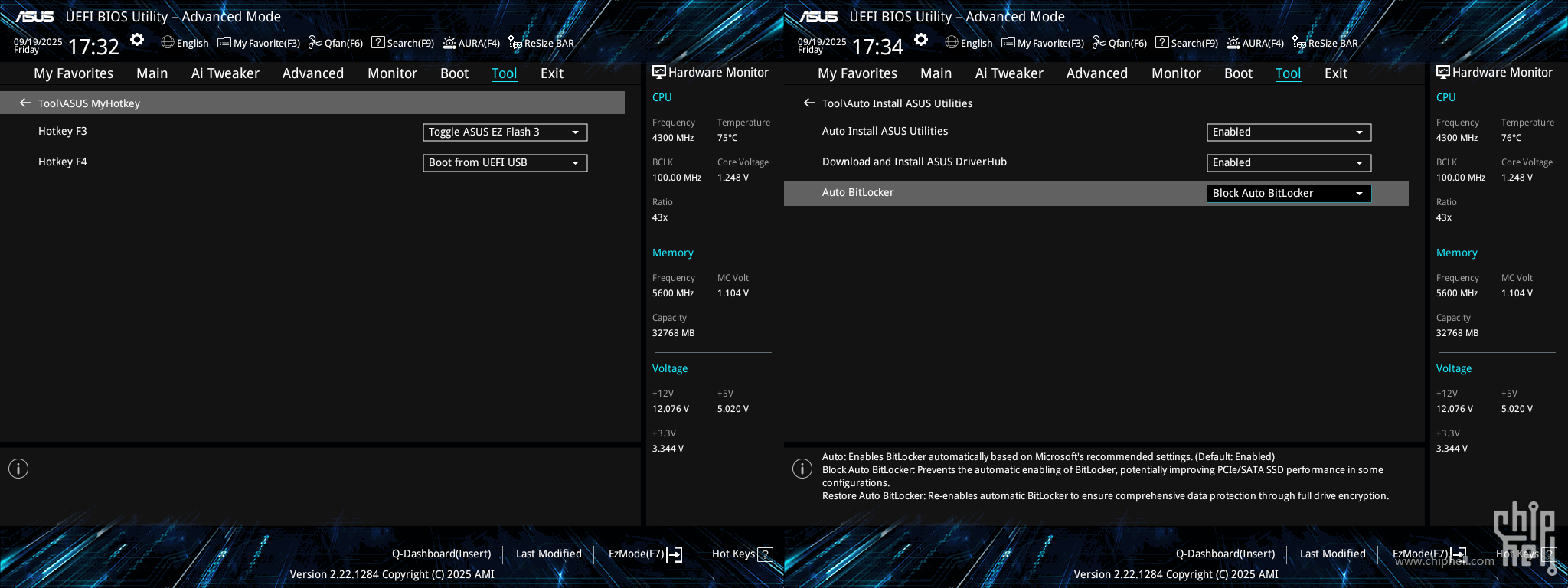Toggle ReSize BAR in left window
Viewport: 1568px width, 588px height.
541,43
